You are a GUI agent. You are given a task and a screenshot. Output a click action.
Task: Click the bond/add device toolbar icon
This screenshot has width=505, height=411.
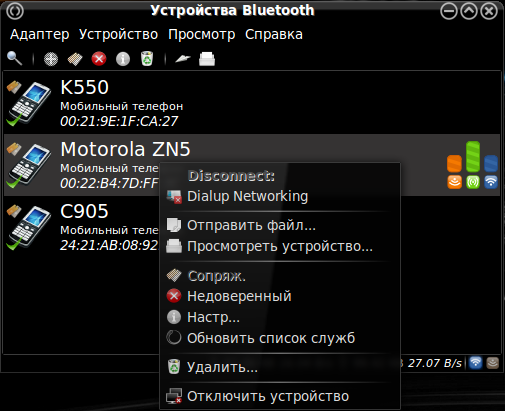(51, 59)
